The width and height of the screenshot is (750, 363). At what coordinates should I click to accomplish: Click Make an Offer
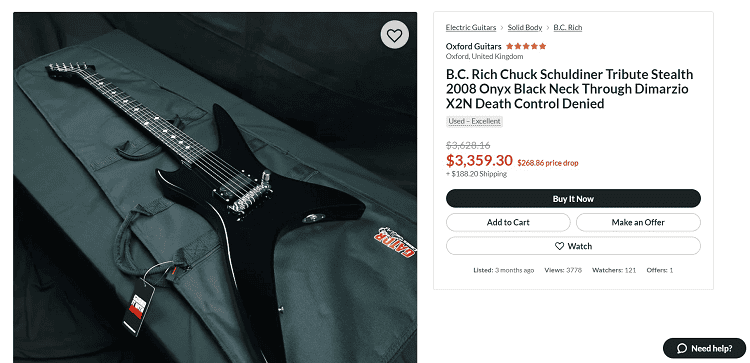pyautogui.click(x=638, y=222)
